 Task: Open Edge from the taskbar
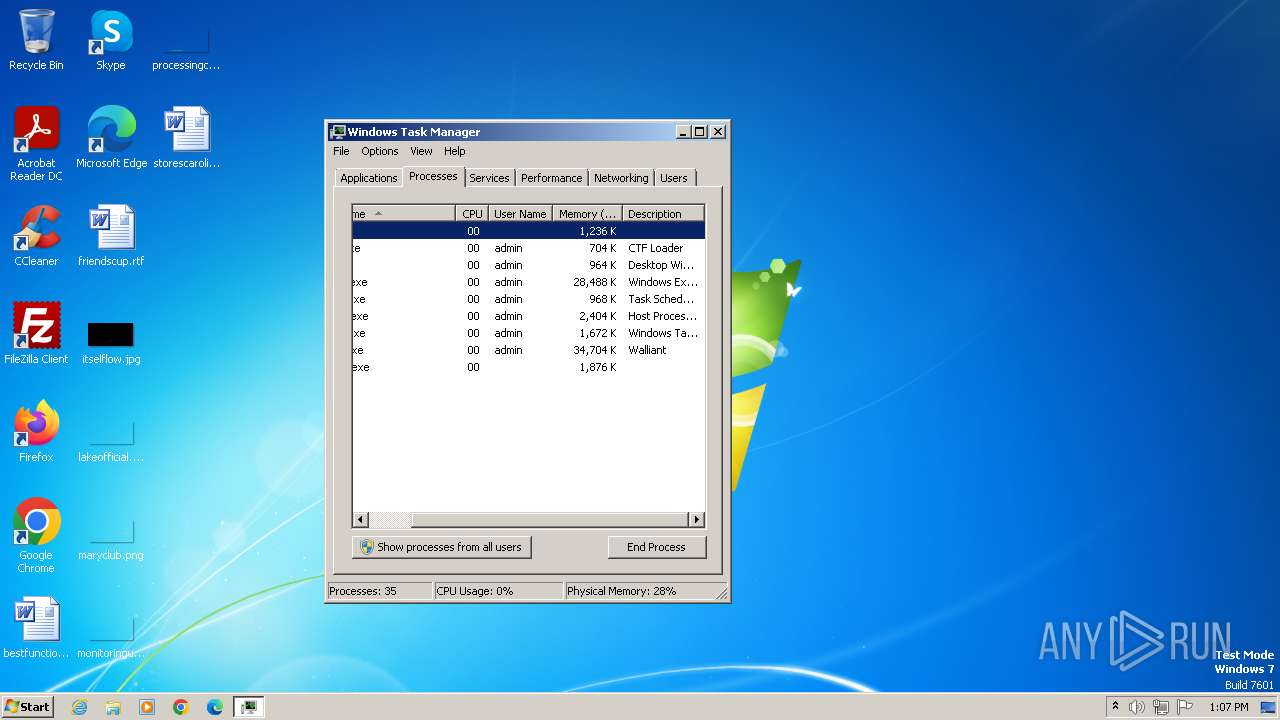pos(215,707)
